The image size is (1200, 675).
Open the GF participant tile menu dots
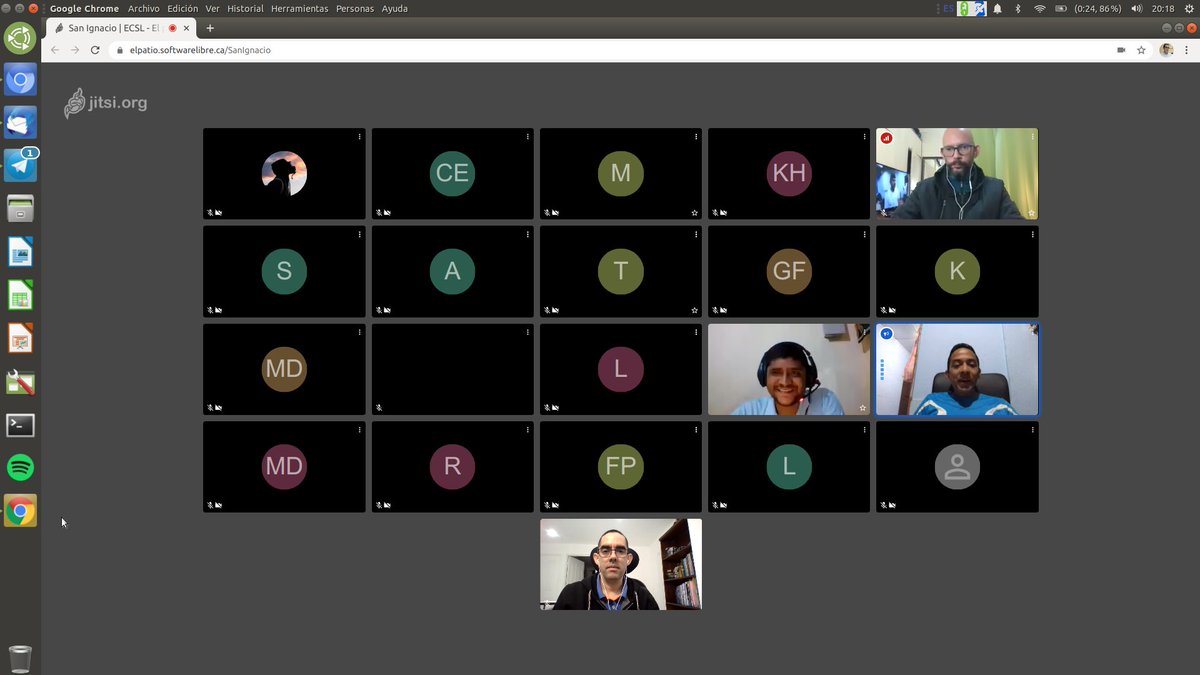864,234
